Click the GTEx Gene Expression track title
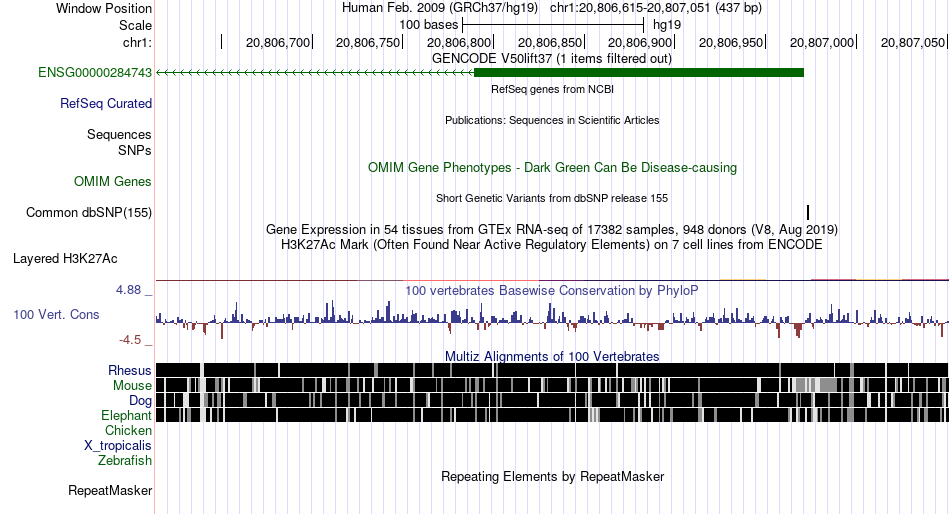 pos(552,230)
